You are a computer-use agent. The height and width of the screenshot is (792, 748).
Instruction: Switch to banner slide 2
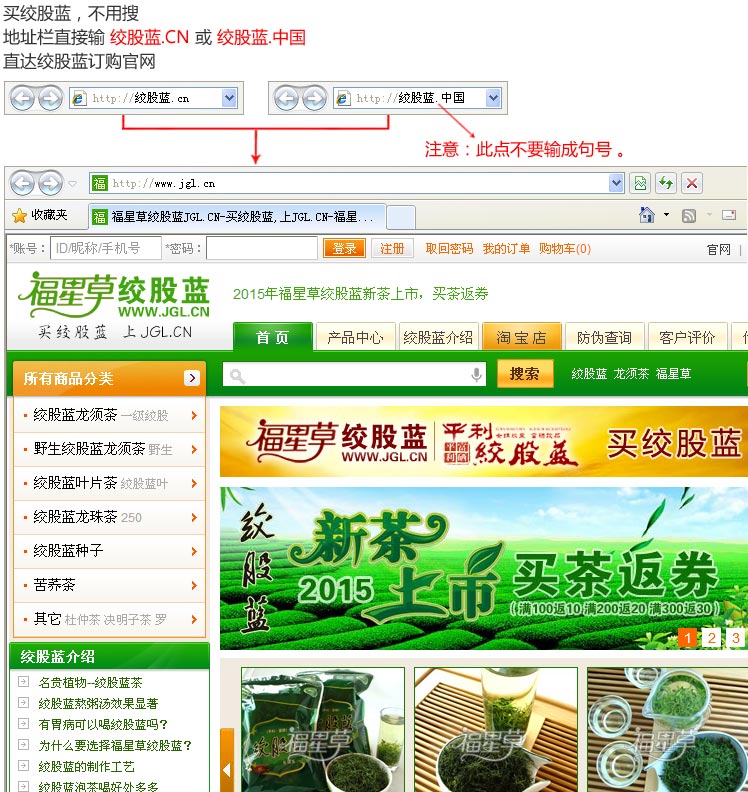712,638
